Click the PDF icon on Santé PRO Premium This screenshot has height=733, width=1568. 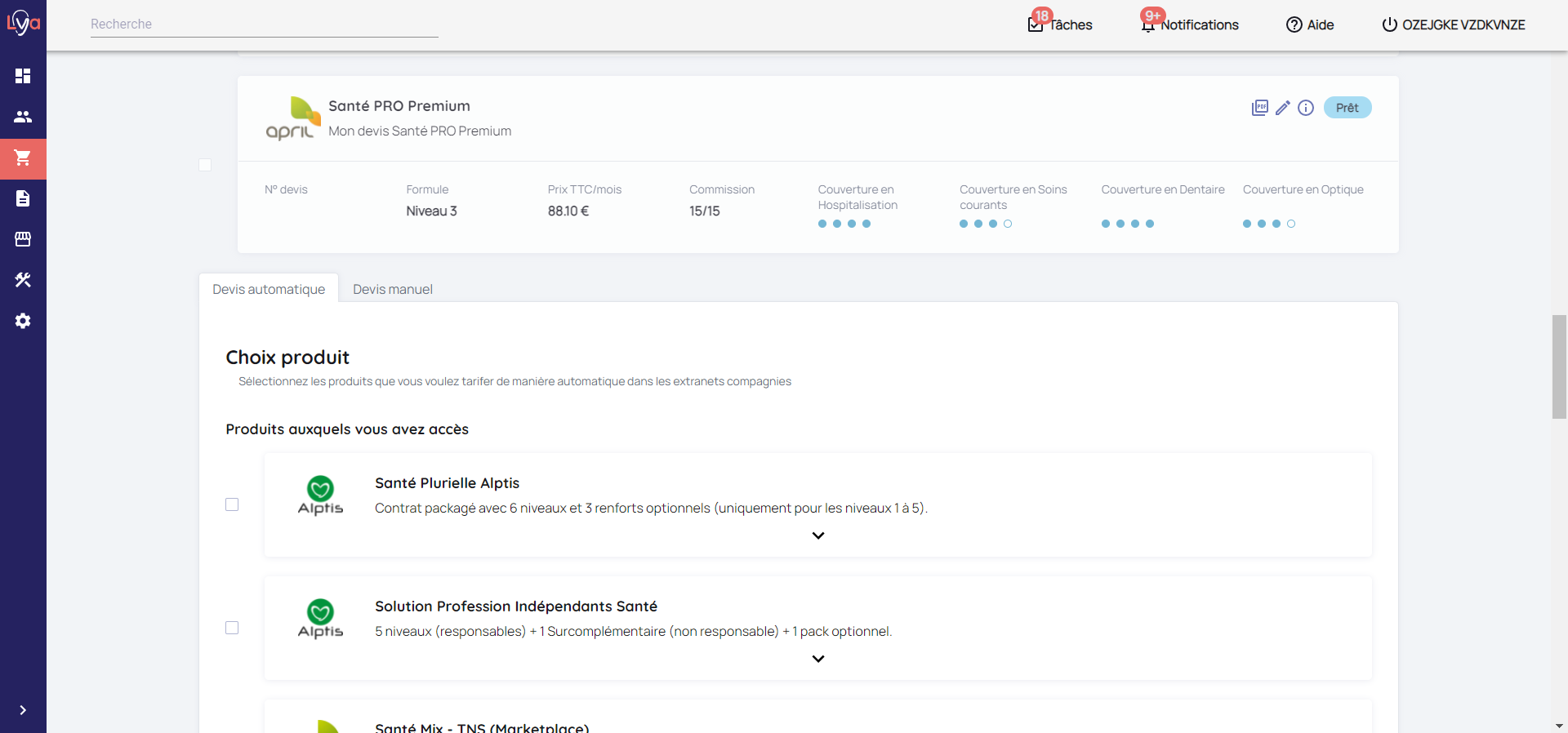point(1259,108)
